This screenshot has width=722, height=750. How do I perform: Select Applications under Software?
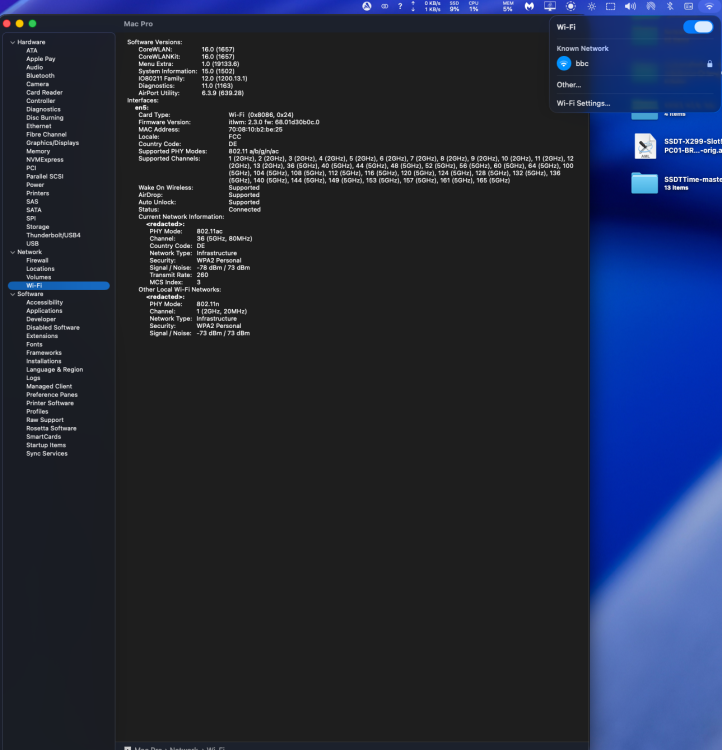tap(44, 311)
